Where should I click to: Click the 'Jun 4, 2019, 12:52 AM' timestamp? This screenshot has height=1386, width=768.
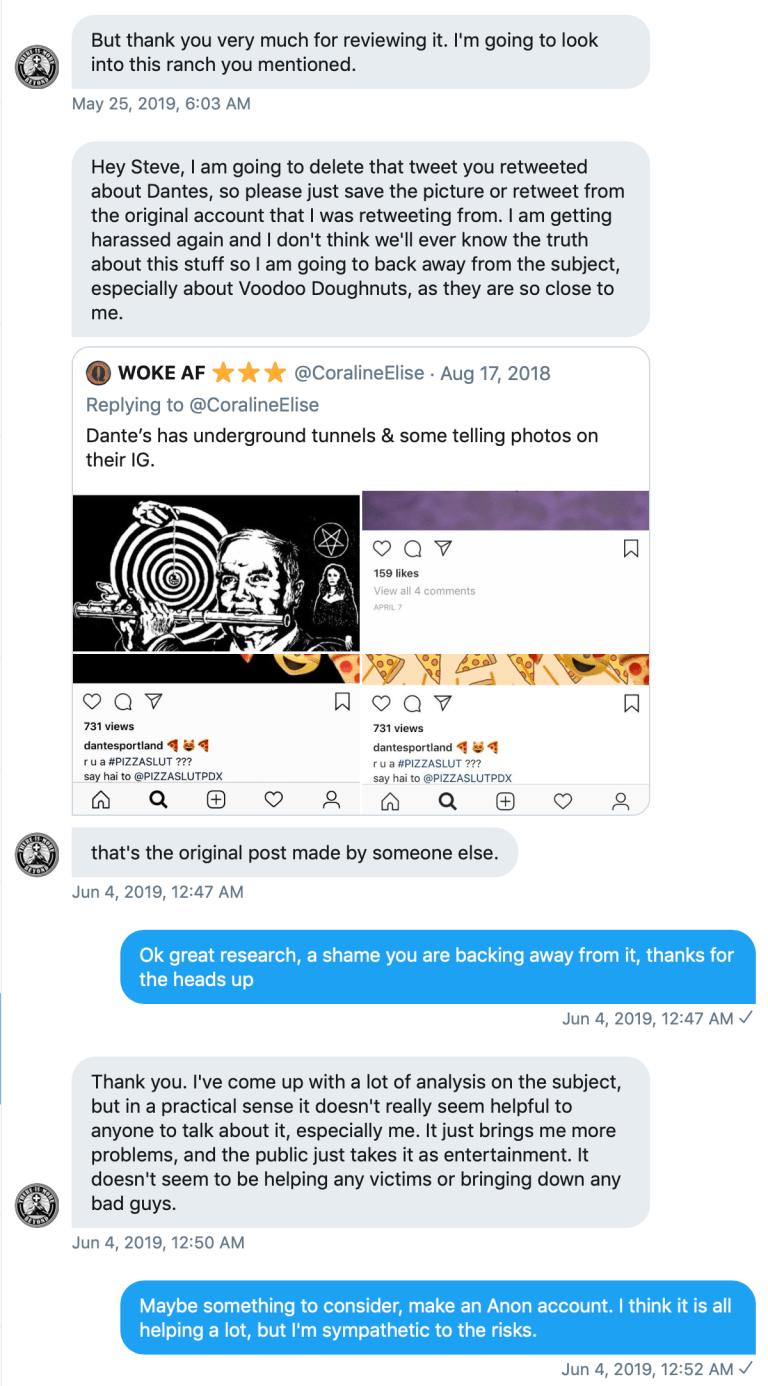click(647, 1368)
